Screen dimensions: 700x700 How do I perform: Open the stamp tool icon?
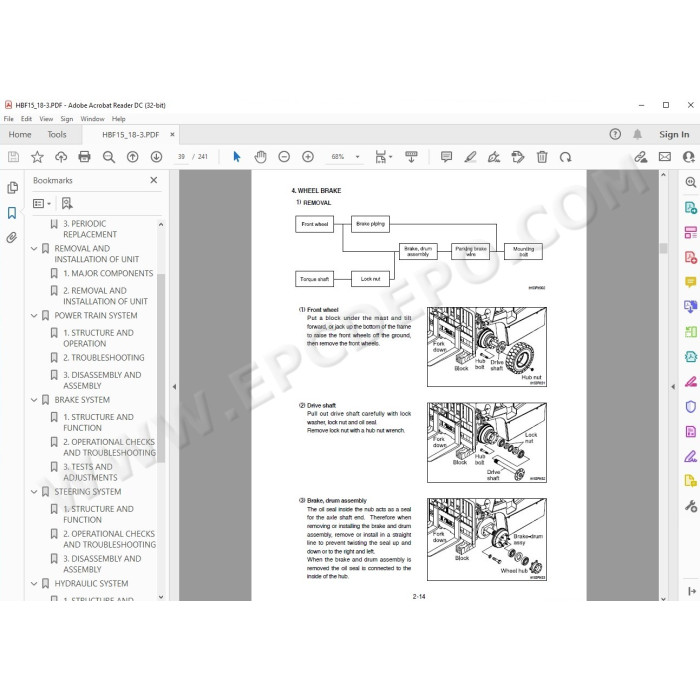point(518,157)
